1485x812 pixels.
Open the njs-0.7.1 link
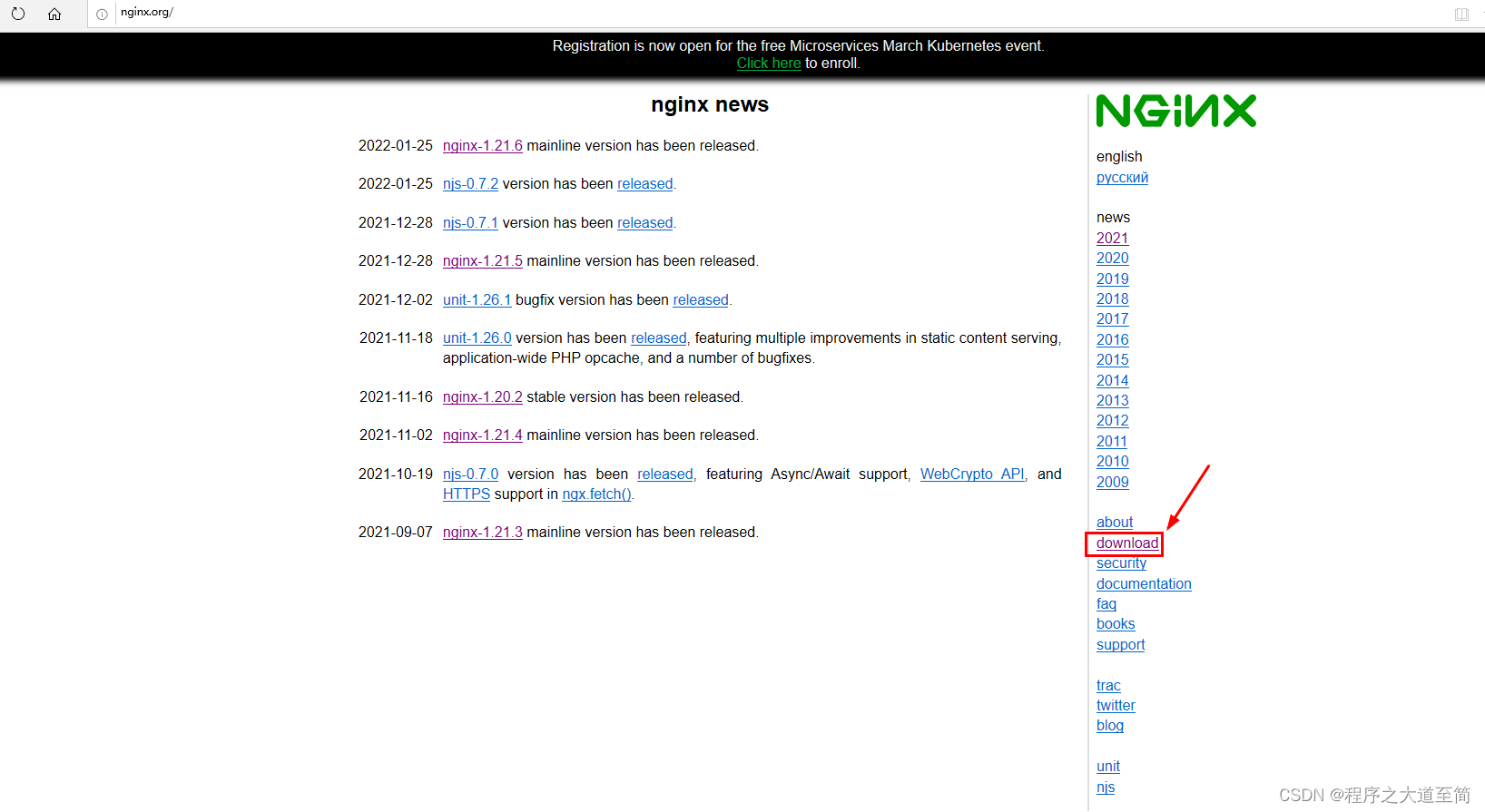[470, 223]
